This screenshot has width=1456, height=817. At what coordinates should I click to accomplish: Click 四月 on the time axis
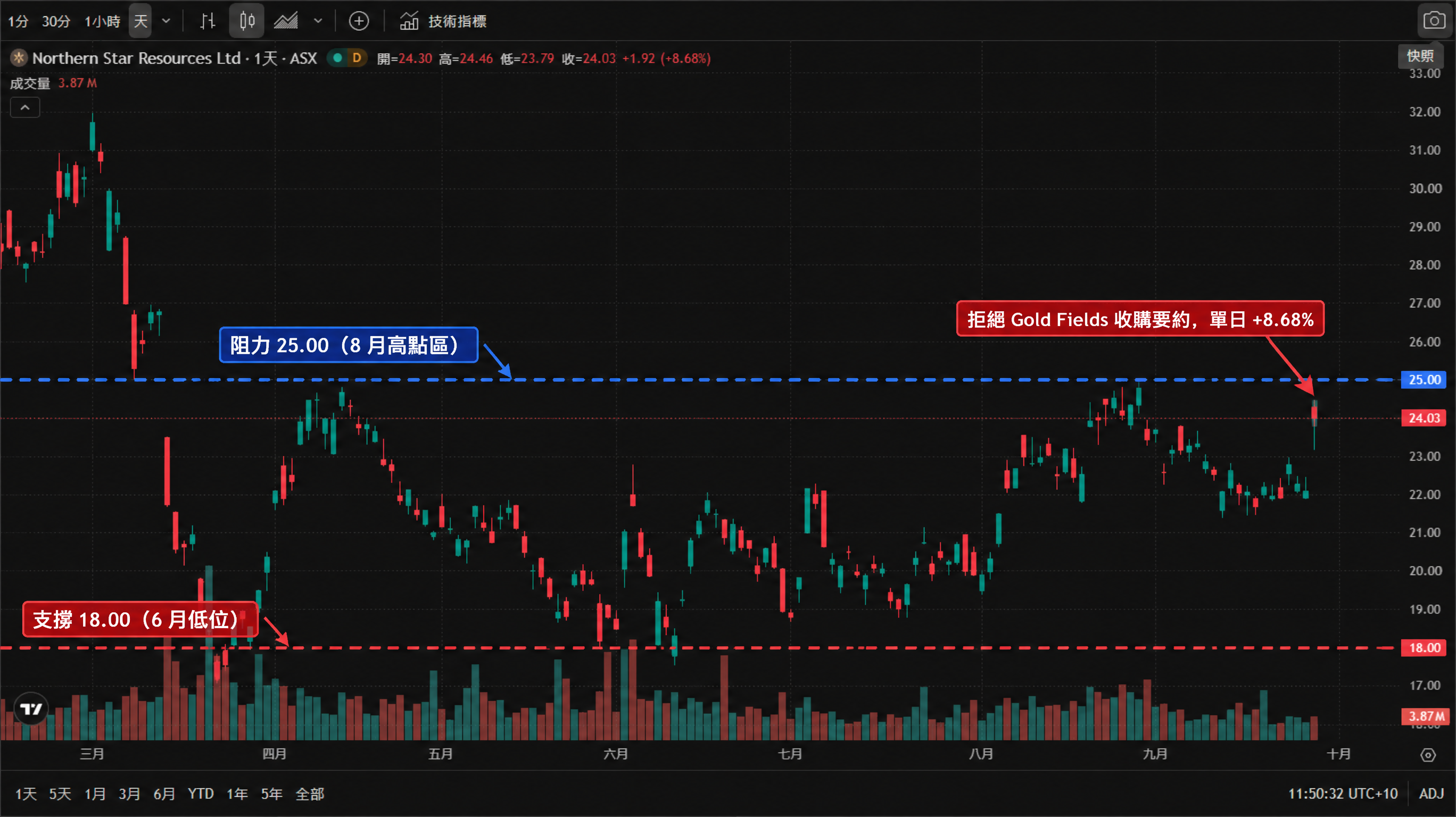(x=274, y=754)
